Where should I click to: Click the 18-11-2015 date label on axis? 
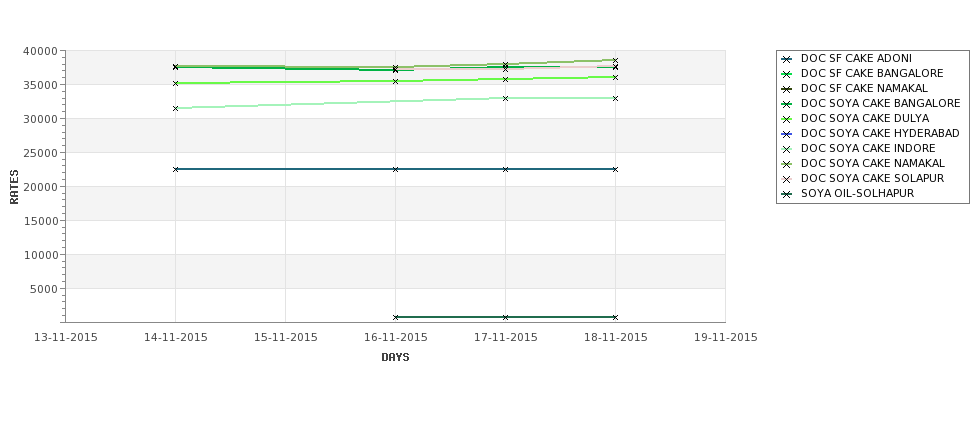[616, 337]
